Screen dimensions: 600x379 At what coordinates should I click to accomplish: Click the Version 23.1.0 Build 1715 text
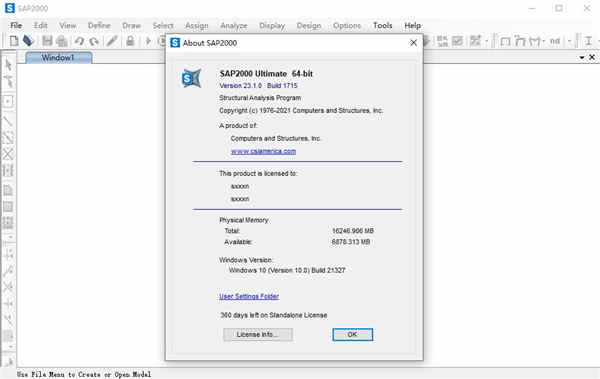[258, 85]
